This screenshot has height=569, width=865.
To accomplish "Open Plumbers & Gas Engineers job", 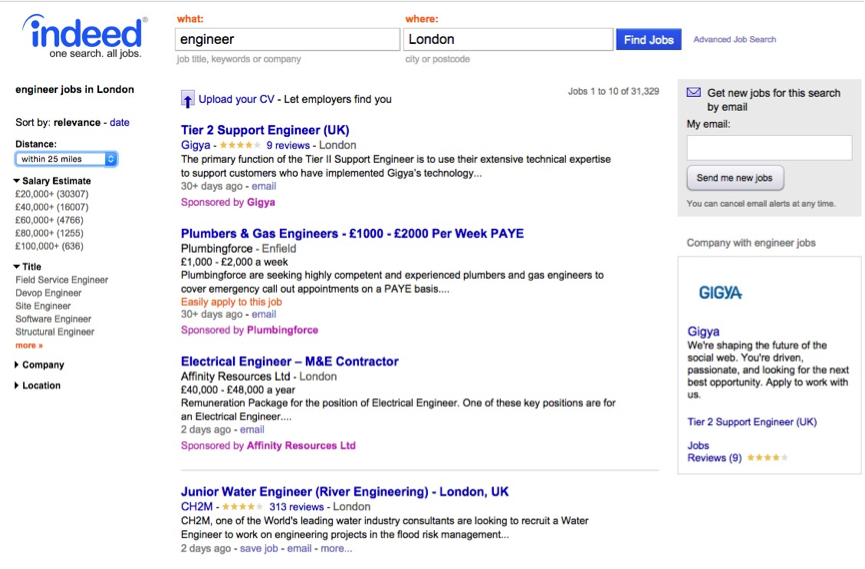I will click(352, 233).
